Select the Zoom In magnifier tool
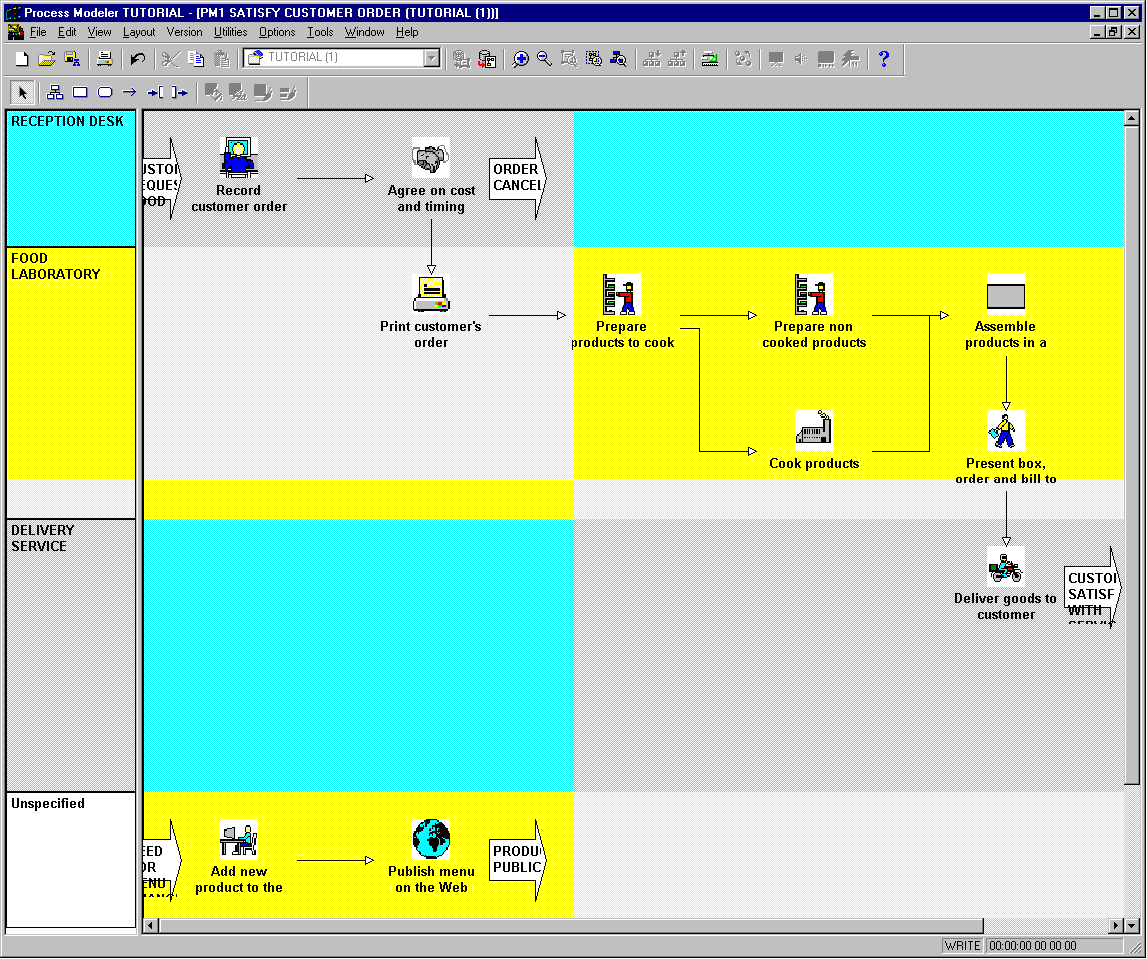 pos(520,59)
